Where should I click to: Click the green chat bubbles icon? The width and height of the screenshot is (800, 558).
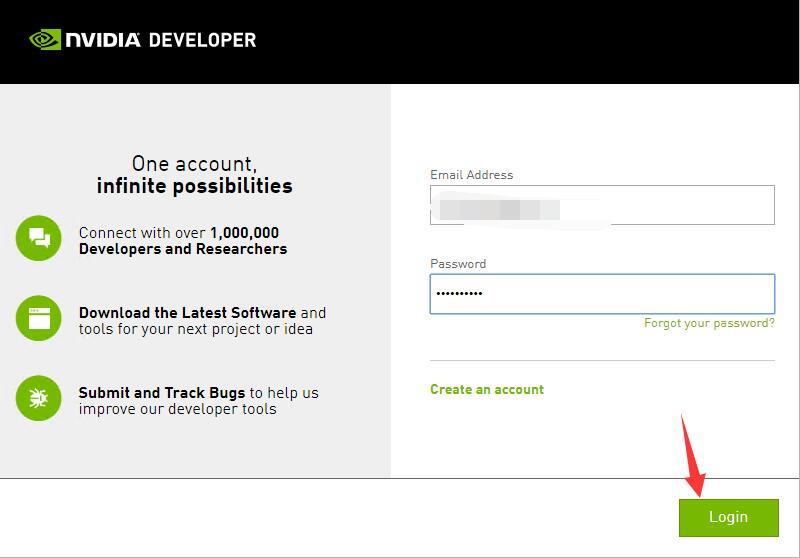[x=39, y=238]
